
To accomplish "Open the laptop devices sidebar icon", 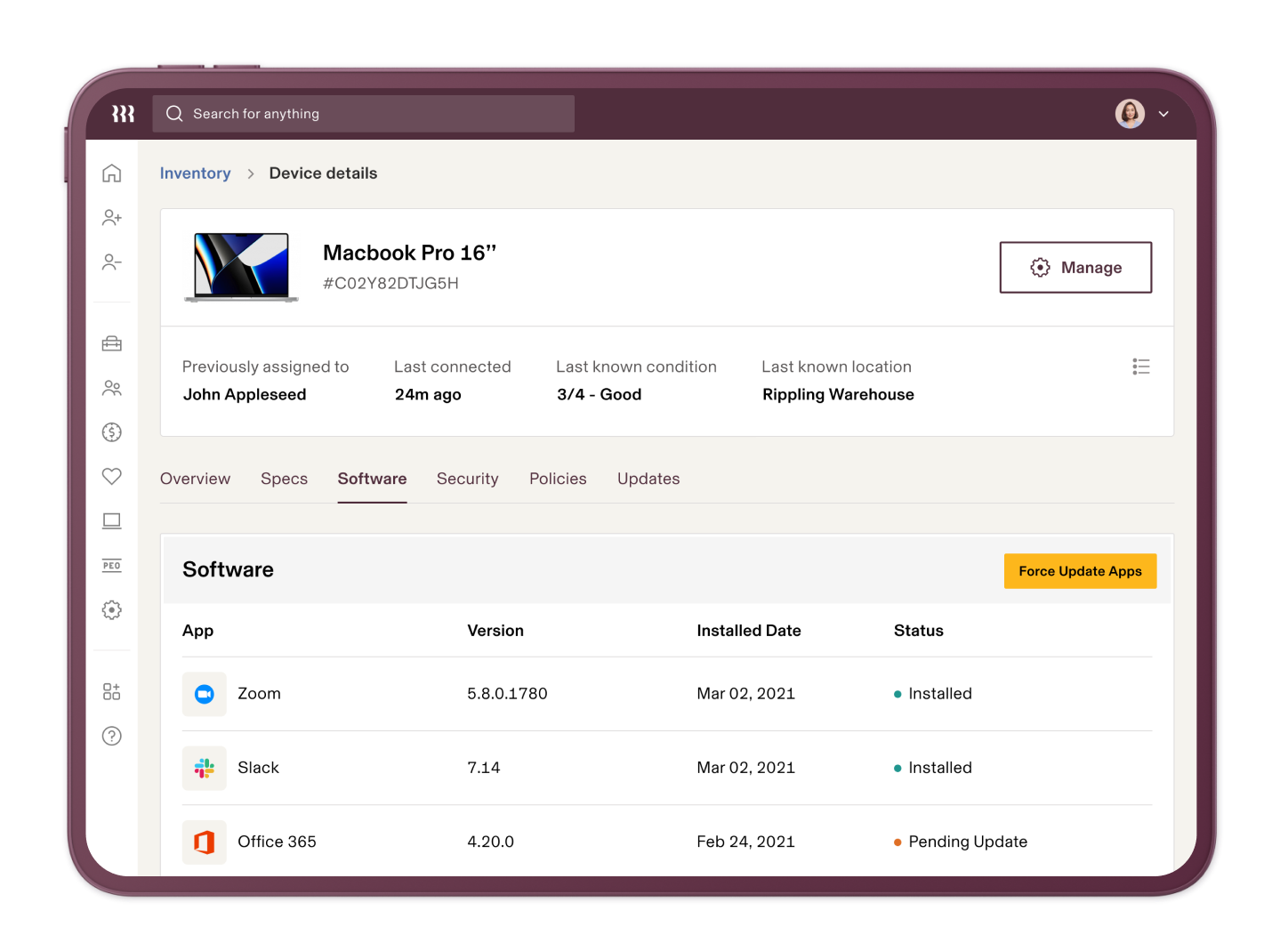I will pos(111,520).
